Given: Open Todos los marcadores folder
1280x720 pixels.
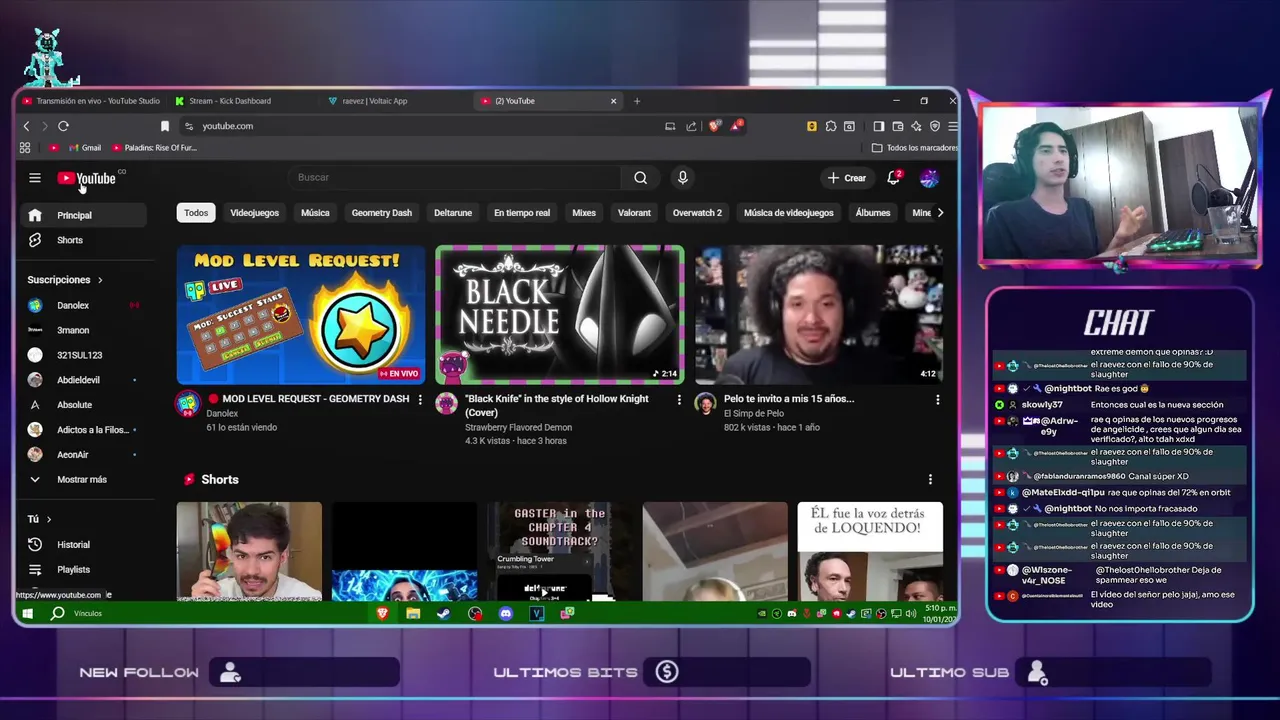Looking at the screenshot, I should (914, 148).
